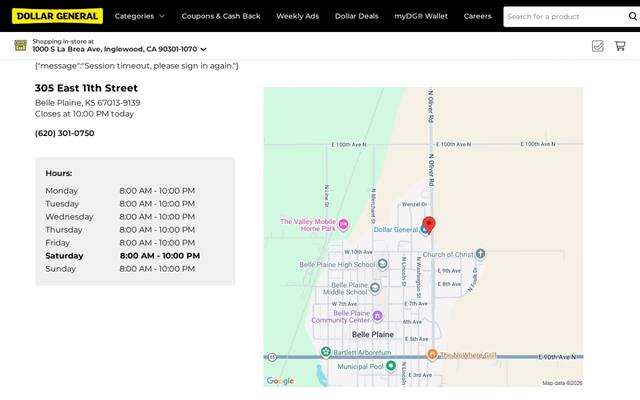The image size is (640, 400).
Task: Call store phone number (620) 301-0750
Action: coord(64,133)
